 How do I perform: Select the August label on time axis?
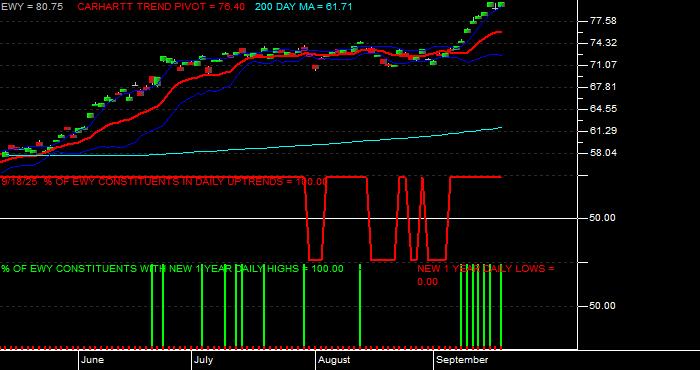tap(335, 360)
